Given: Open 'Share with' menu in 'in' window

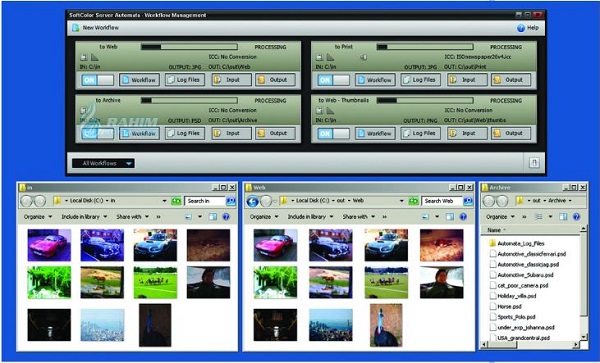Looking at the screenshot, I should 132,217.
